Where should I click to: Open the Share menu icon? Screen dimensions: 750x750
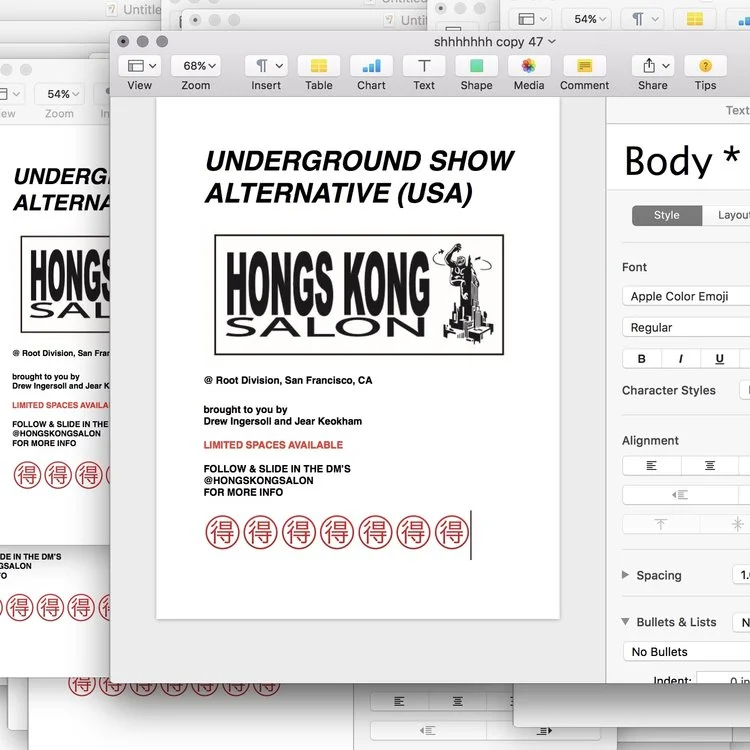[x=653, y=66]
